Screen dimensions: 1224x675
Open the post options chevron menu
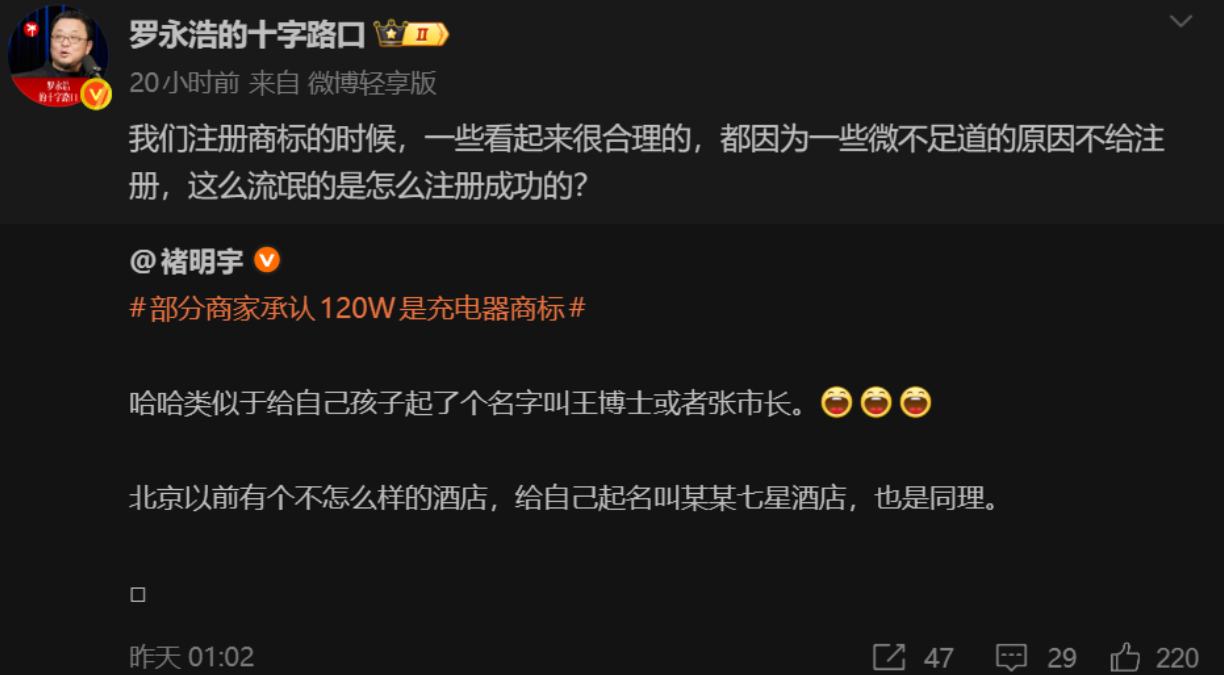tap(1180, 21)
